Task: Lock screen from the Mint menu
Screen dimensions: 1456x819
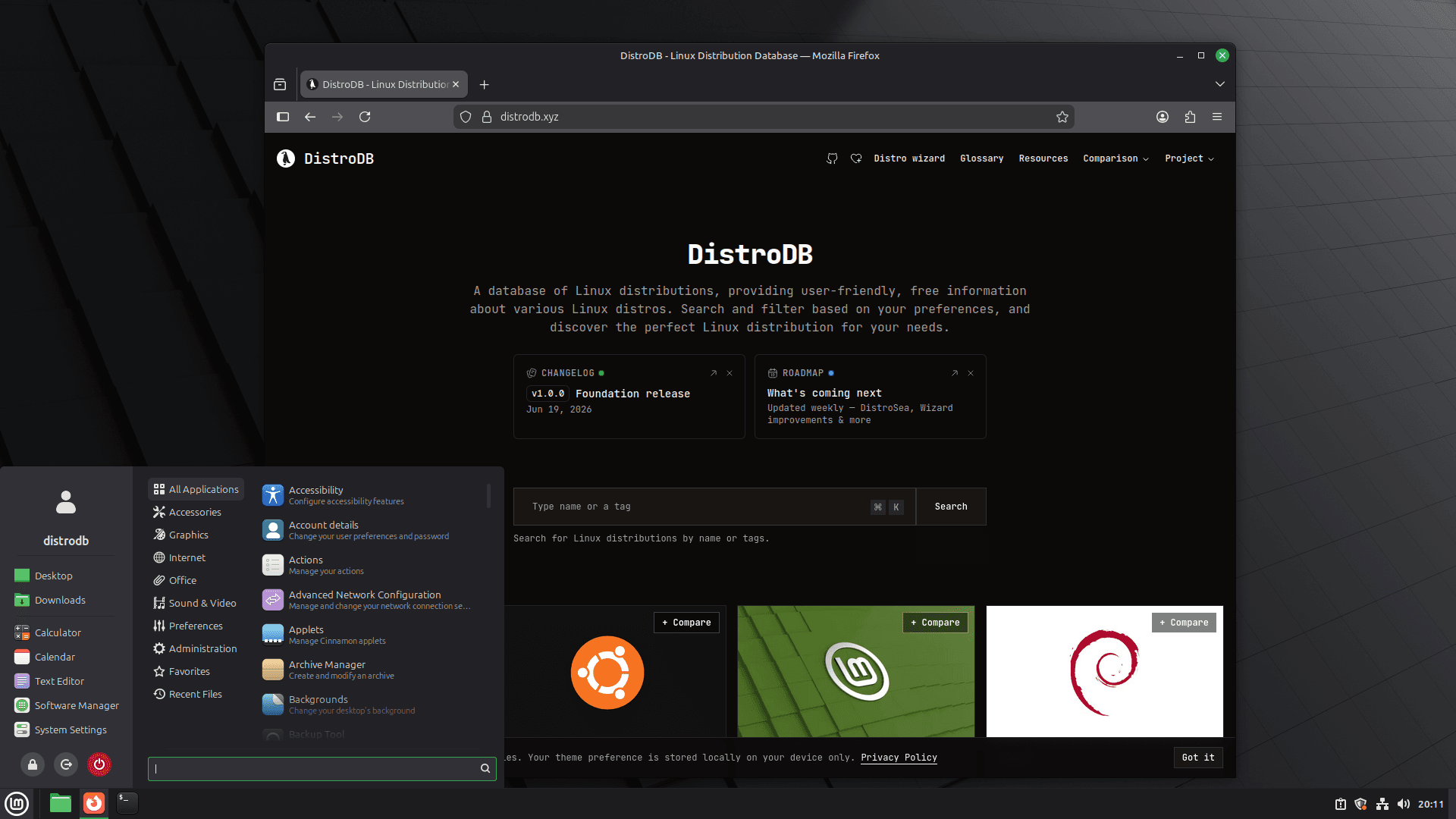Action: pos(33,764)
